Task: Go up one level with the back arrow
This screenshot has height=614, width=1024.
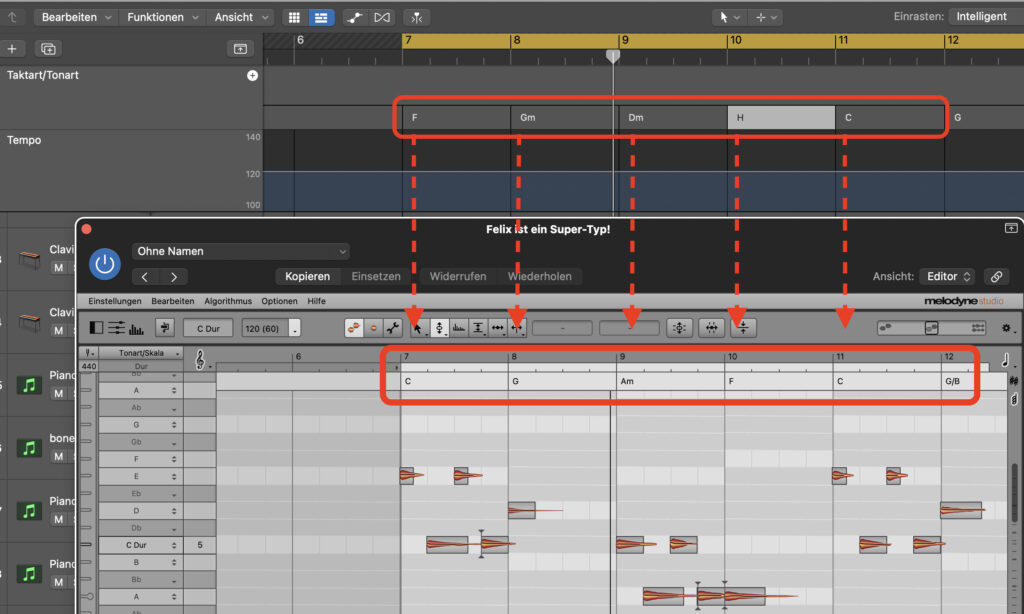Action: tap(12, 18)
